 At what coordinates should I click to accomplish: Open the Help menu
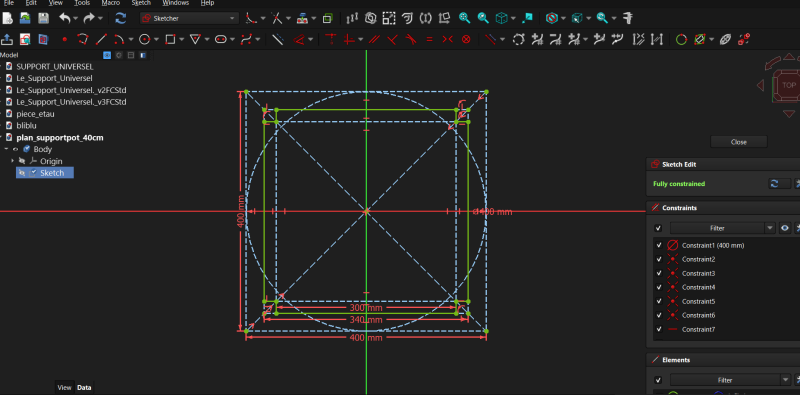pos(207,3)
